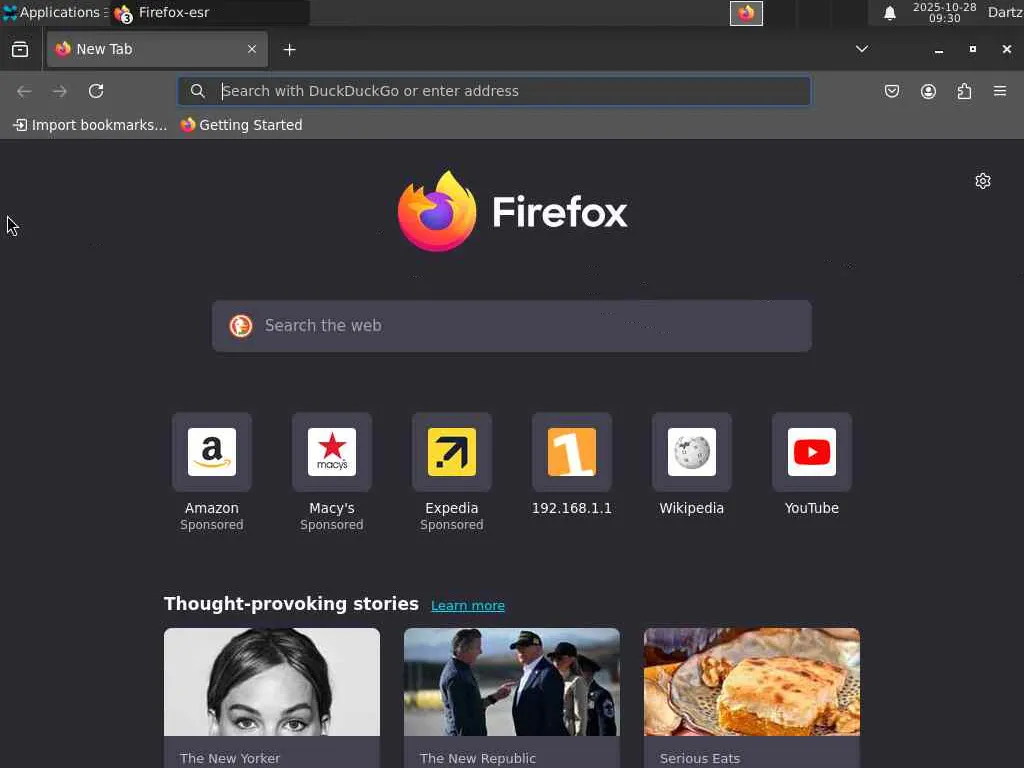Open the application hamburger menu
1024x768 pixels.
(1000, 91)
